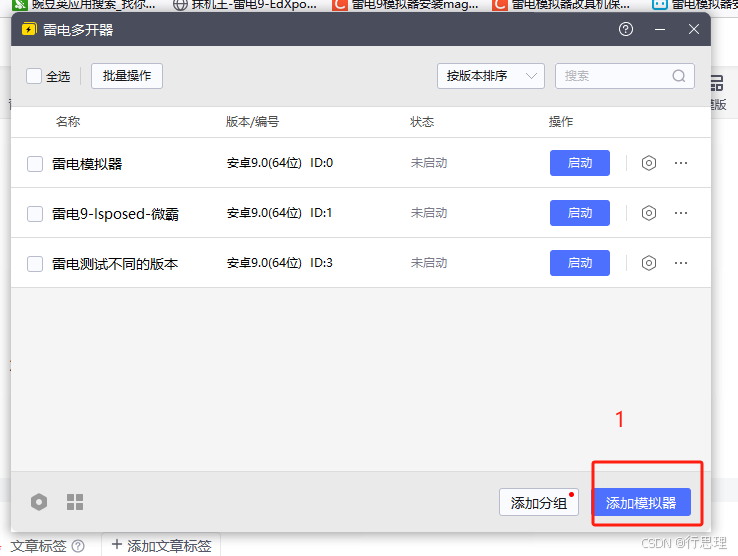This screenshot has width=738, height=556.
Task: Open more options dots for 雷电9-lsposed-微霸
Action: [681, 213]
